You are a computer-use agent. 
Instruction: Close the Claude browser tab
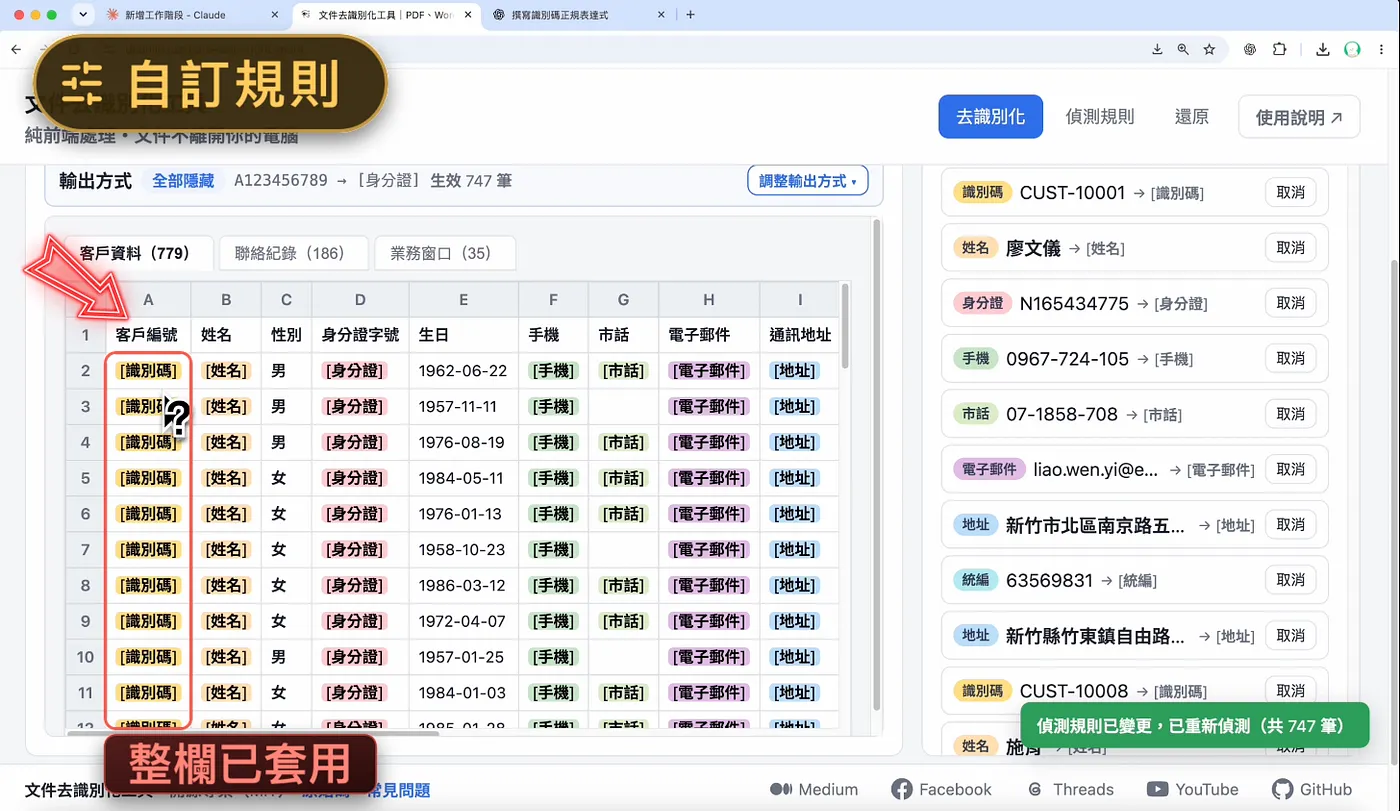[275, 15]
